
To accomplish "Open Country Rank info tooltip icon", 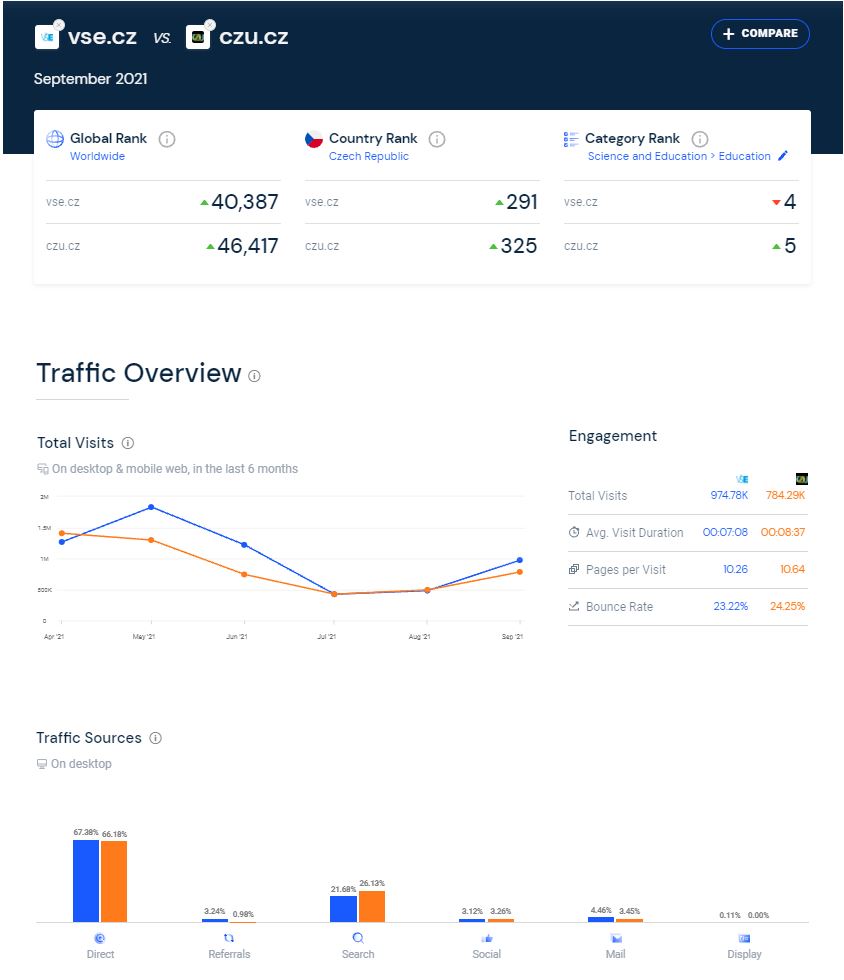I will [437, 139].
